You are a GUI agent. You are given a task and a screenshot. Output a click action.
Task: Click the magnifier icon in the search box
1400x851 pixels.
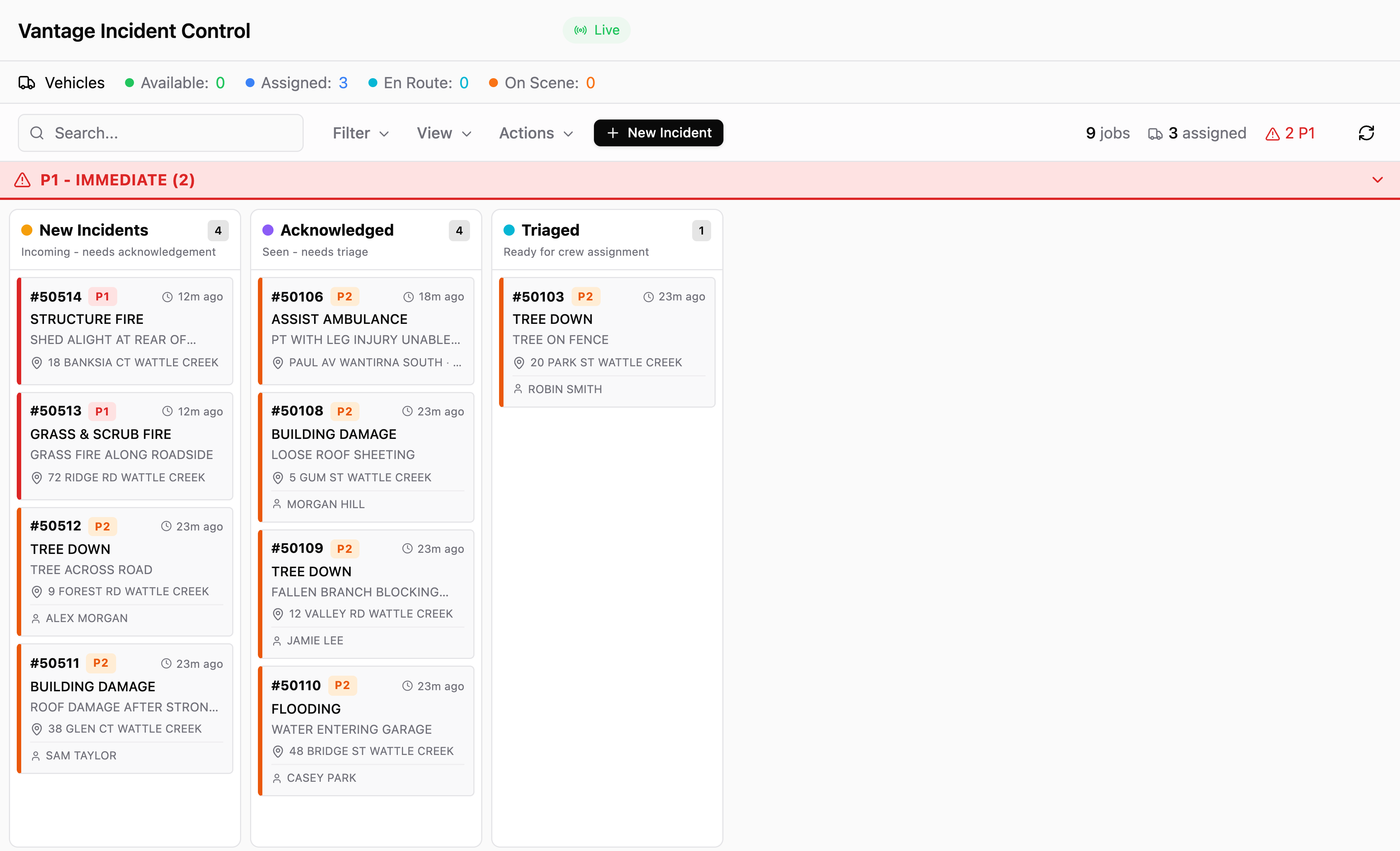[37, 133]
